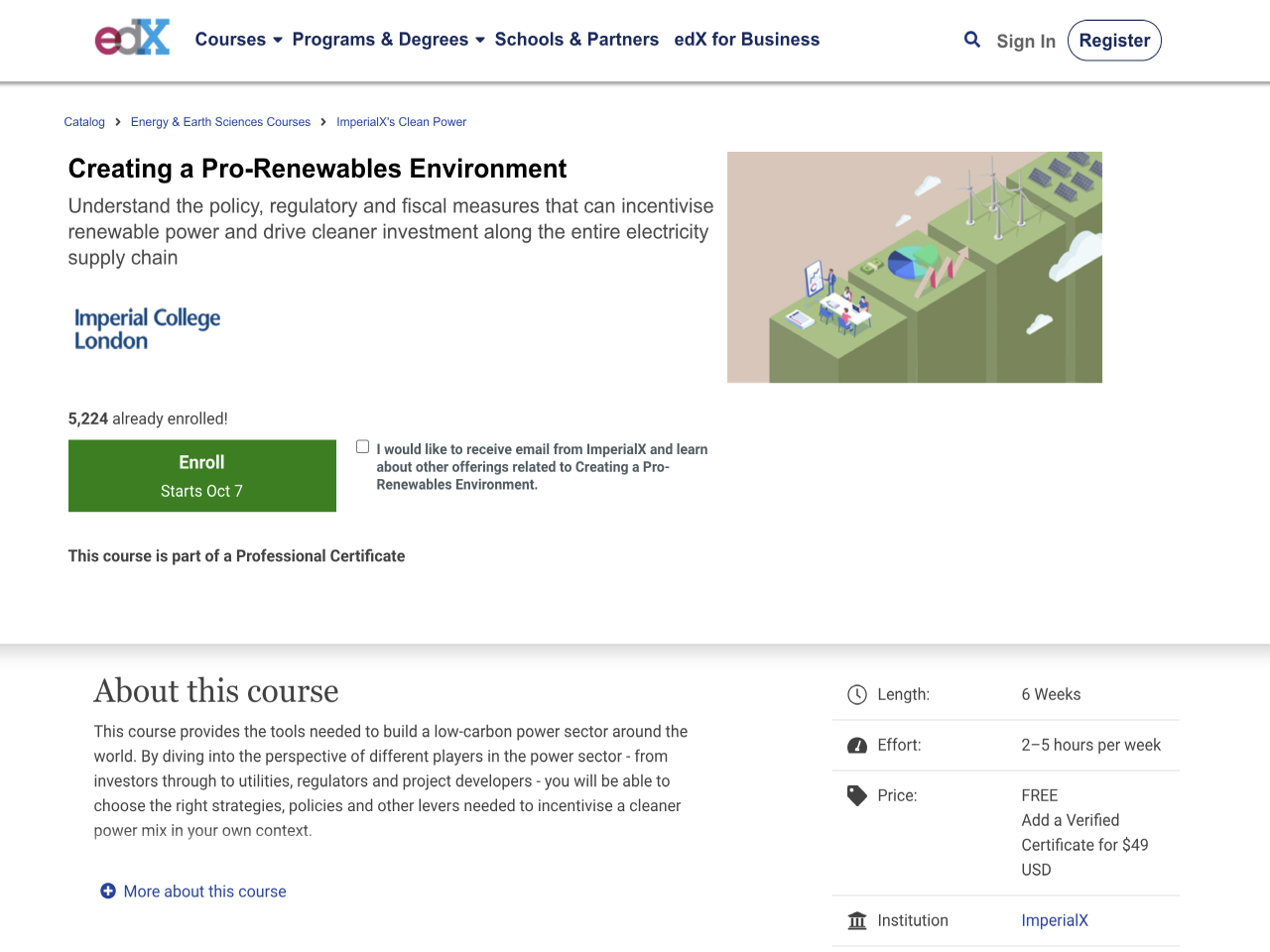The width and height of the screenshot is (1270, 952).
Task: Click the course subtitle about policy measures
Action: click(391, 232)
